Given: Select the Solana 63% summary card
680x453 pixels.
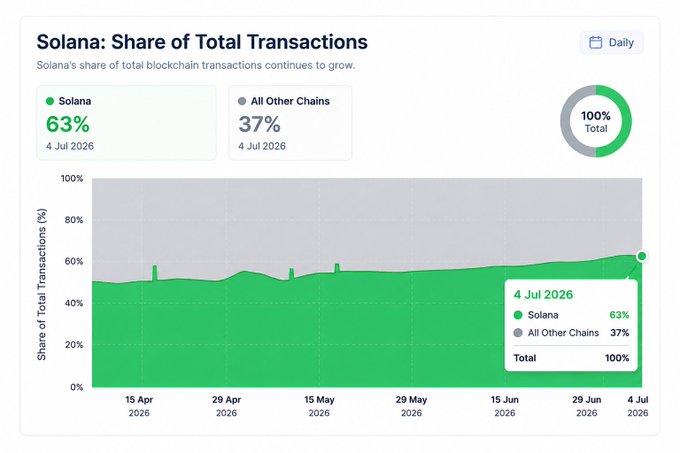Looking at the screenshot, I should pyautogui.click(x=126, y=123).
